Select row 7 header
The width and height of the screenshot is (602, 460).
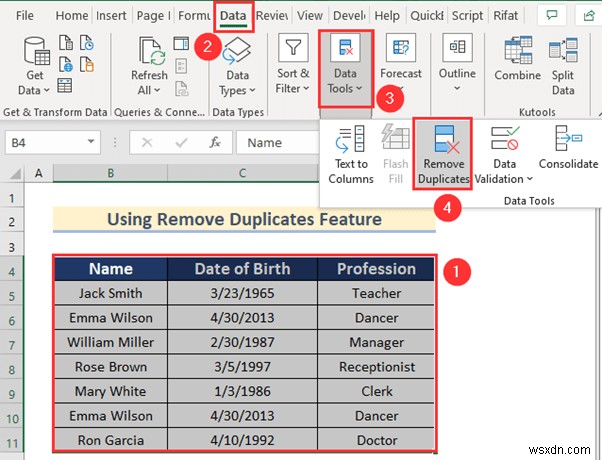tap(12, 345)
